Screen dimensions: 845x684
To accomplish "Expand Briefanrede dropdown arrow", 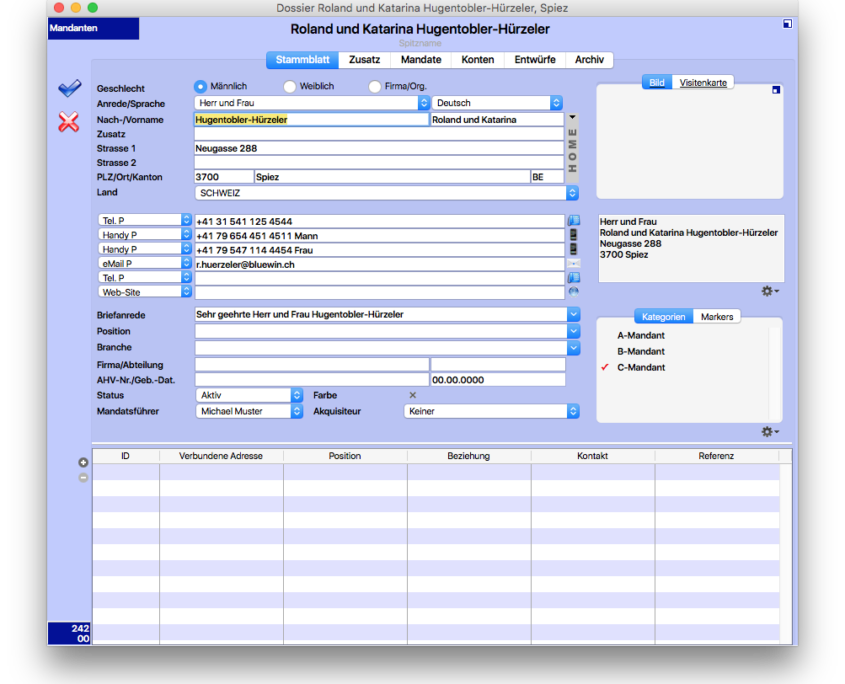I will coord(573,314).
